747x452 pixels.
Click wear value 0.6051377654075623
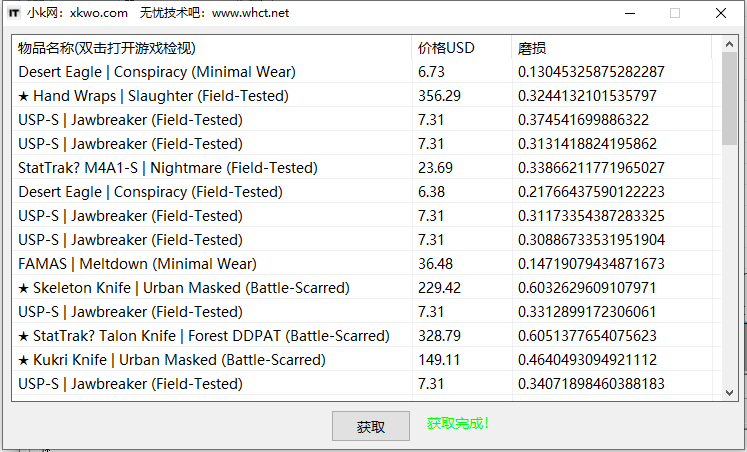coord(587,336)
